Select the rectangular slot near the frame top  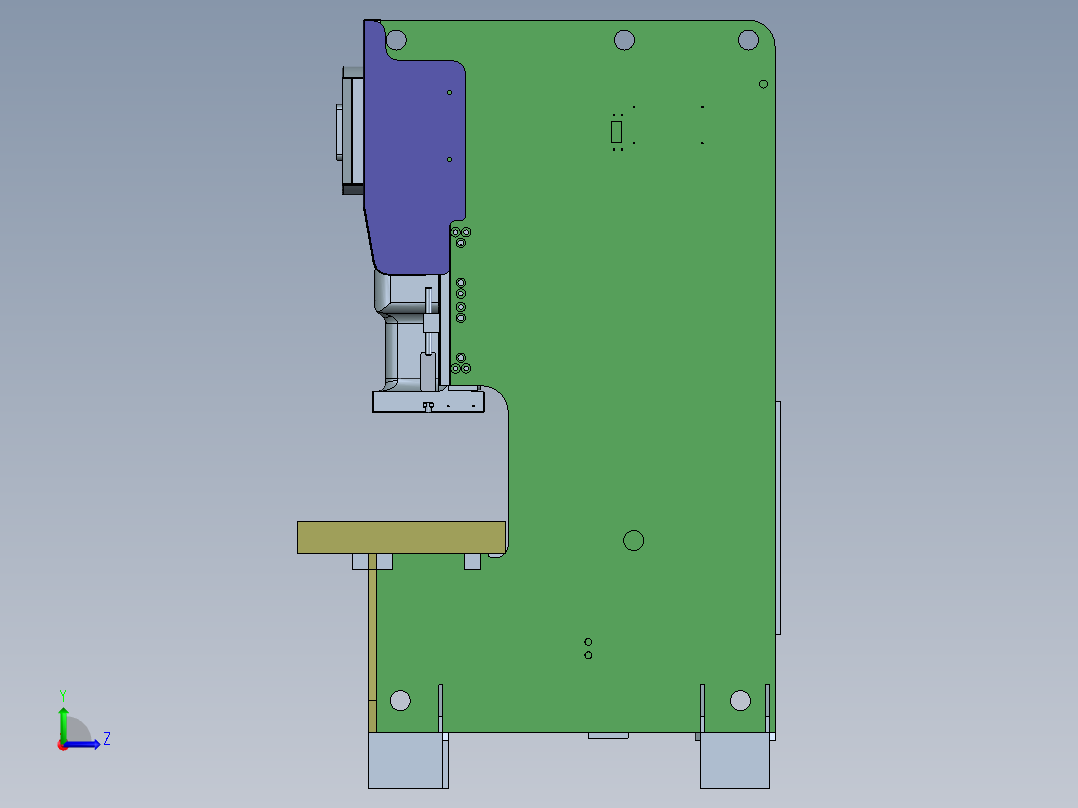(x=614, y=130)
